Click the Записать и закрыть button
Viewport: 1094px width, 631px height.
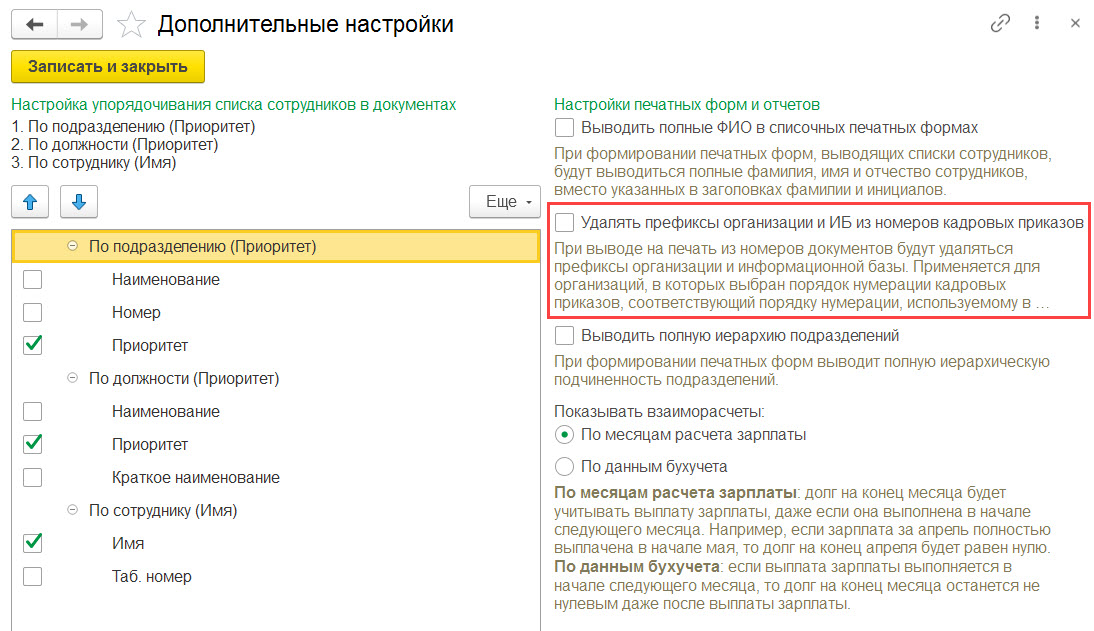[x=108, y=66]
